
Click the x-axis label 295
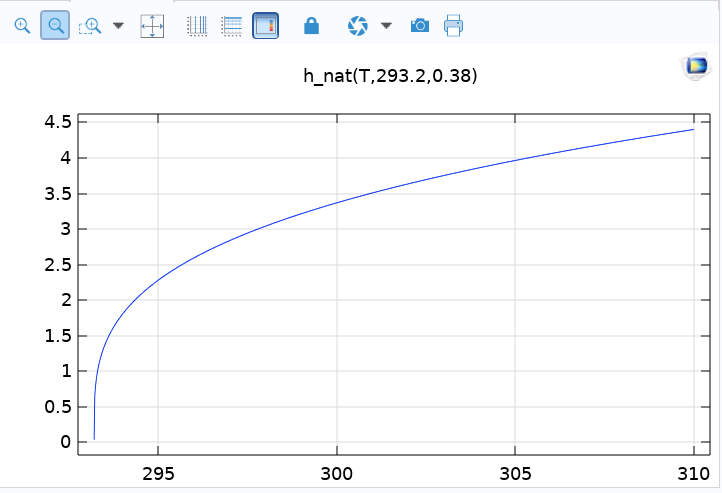pos(158,474)
